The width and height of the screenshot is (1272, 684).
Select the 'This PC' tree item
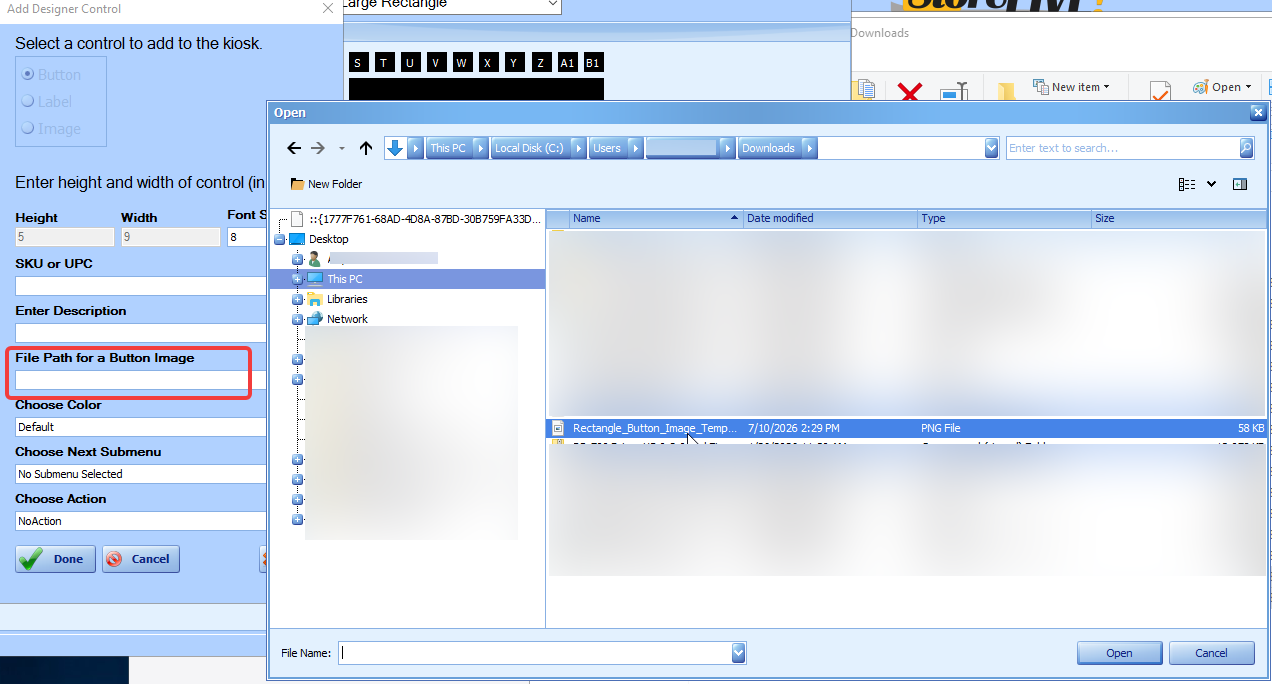click(x=345, y=279)
